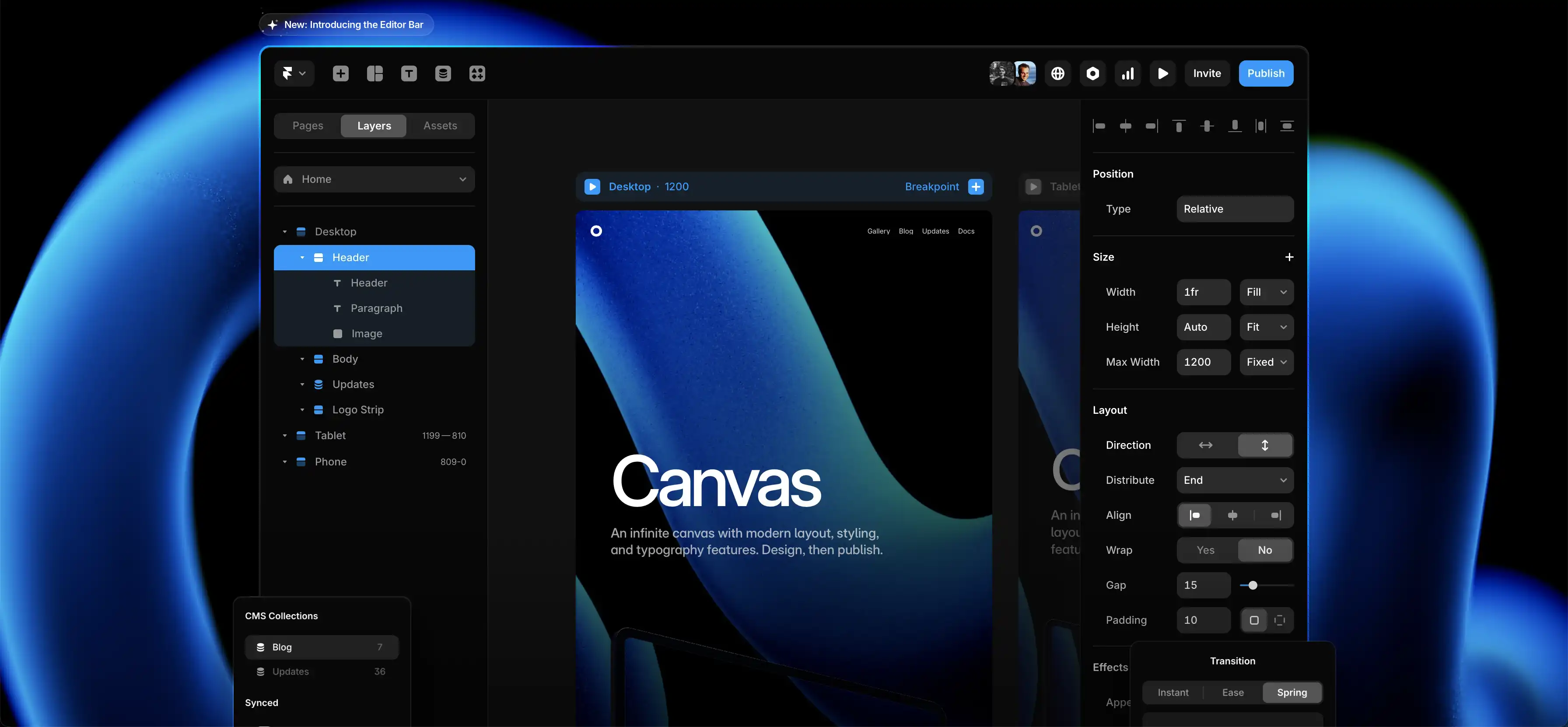
Task: Open the CMS database icon in toolbar
Action: point(443,73)
